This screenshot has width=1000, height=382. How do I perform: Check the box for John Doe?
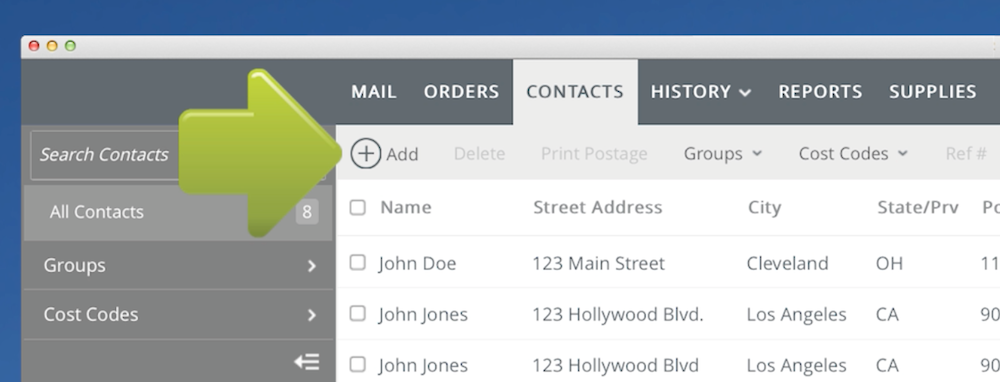[x=358, y=263]
